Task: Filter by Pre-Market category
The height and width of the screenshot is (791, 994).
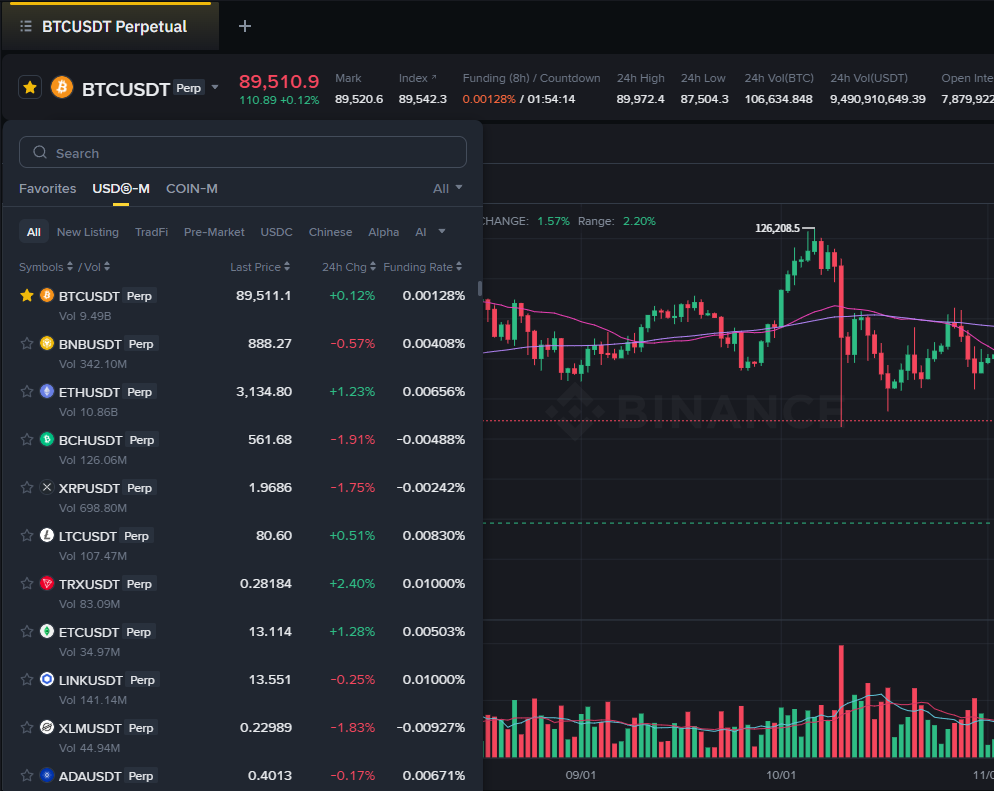Action: pyautogui.click(x=214, y=232)
